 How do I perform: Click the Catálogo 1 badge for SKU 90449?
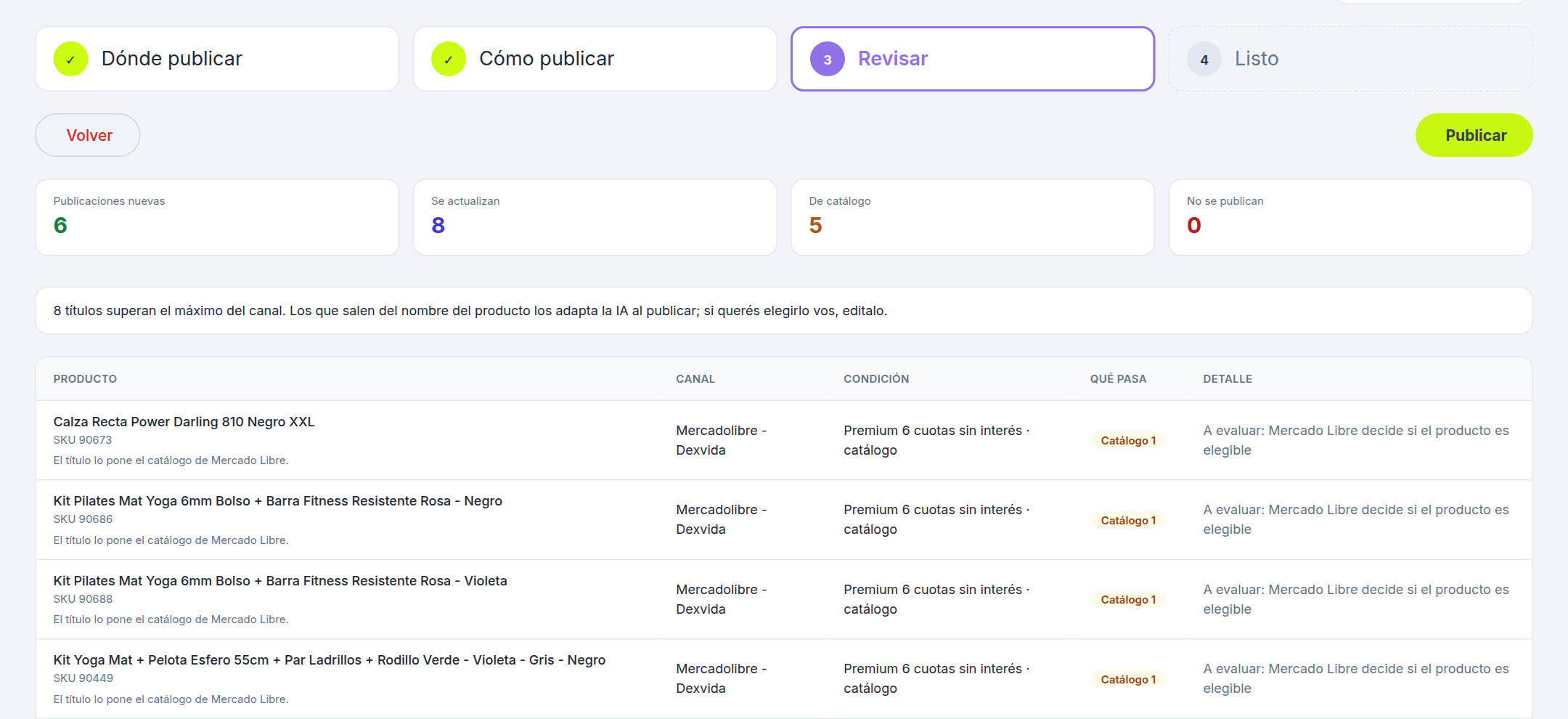click(x=1128, y=679)
